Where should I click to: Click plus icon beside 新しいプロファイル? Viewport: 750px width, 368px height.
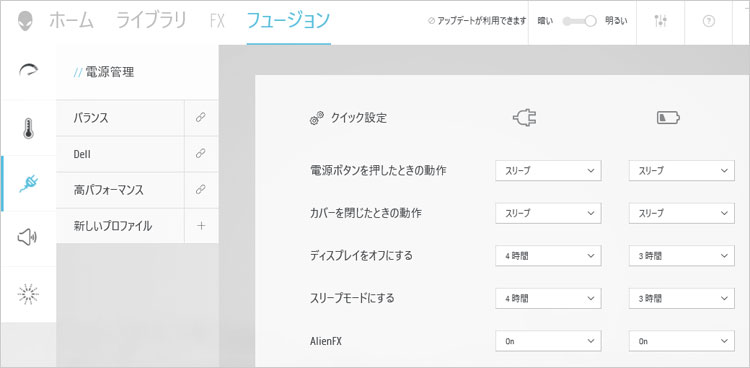(x=201, y=226)
